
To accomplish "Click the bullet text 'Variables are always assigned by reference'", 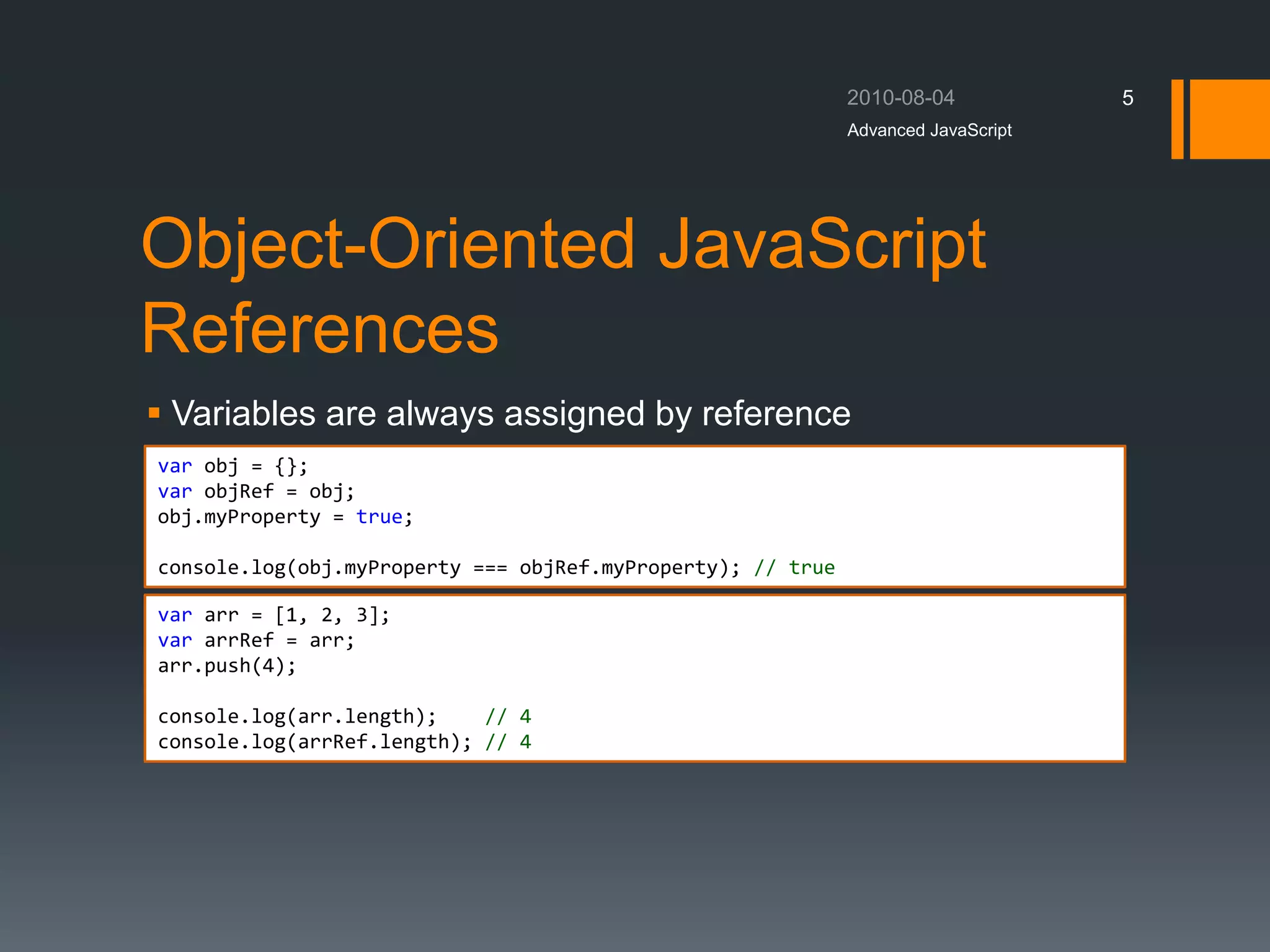I will point(510,413).
